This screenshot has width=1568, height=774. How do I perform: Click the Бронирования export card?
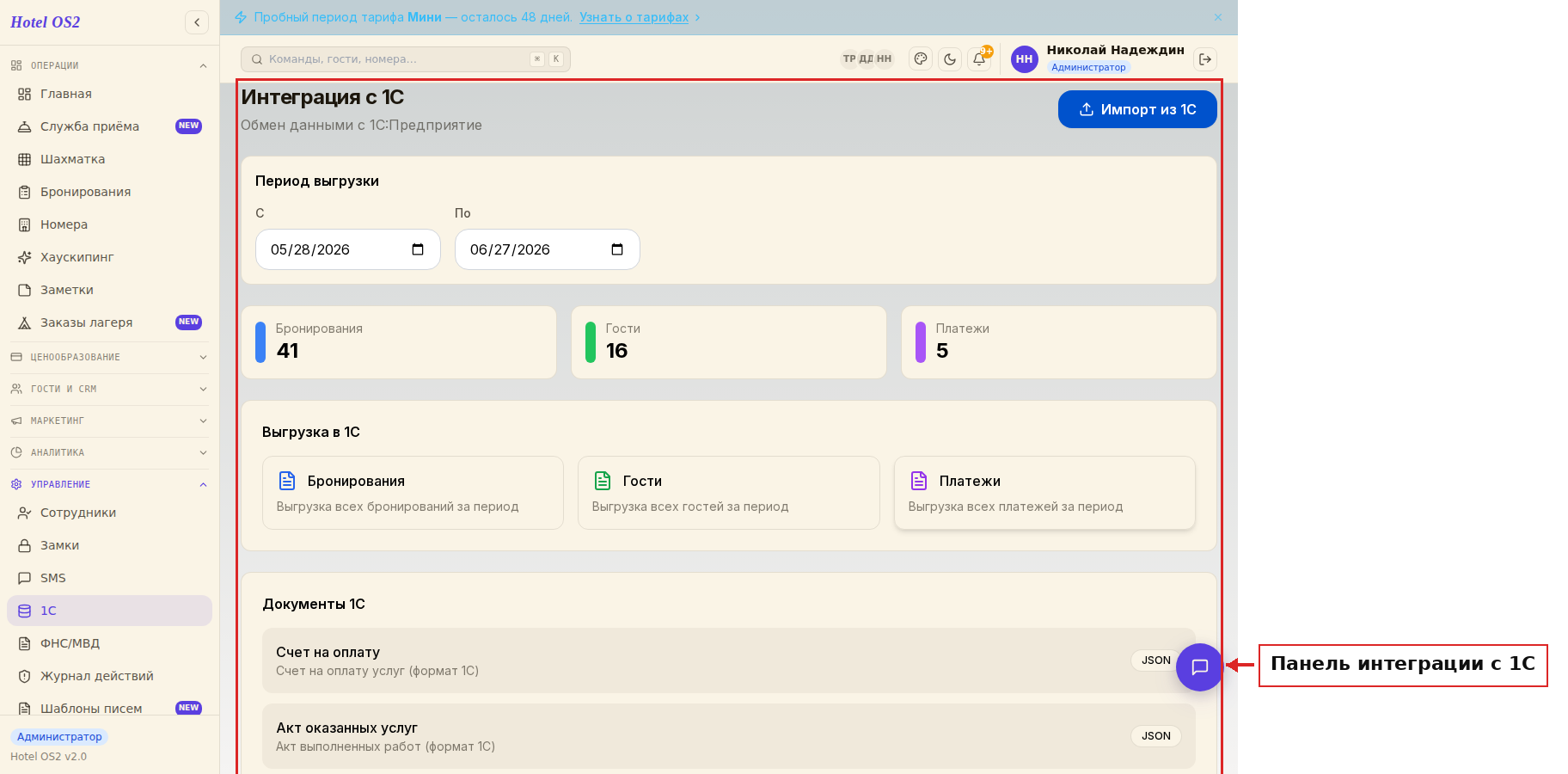413,493
